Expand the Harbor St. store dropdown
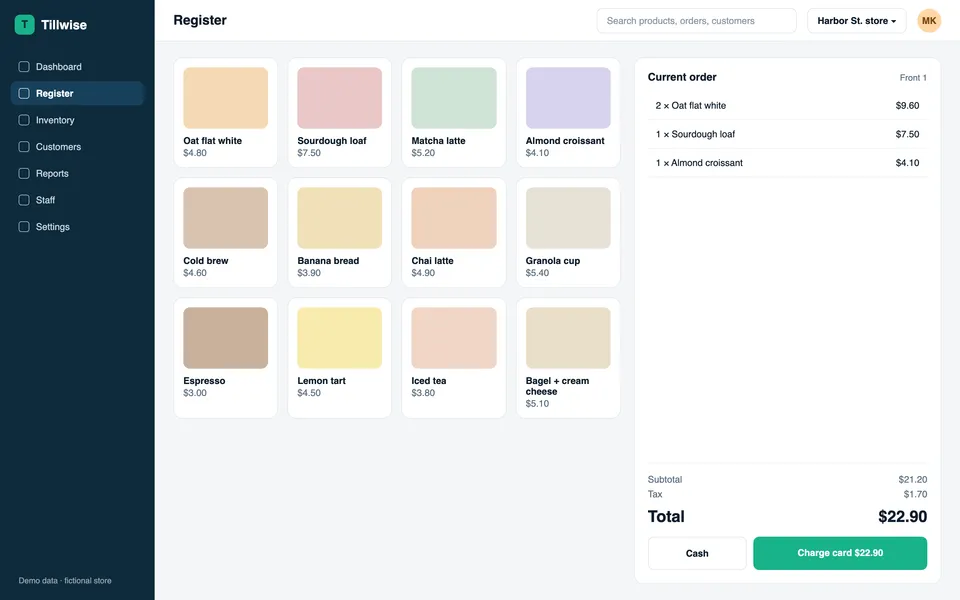Viewport: 960px width, 600px height. 857,21
